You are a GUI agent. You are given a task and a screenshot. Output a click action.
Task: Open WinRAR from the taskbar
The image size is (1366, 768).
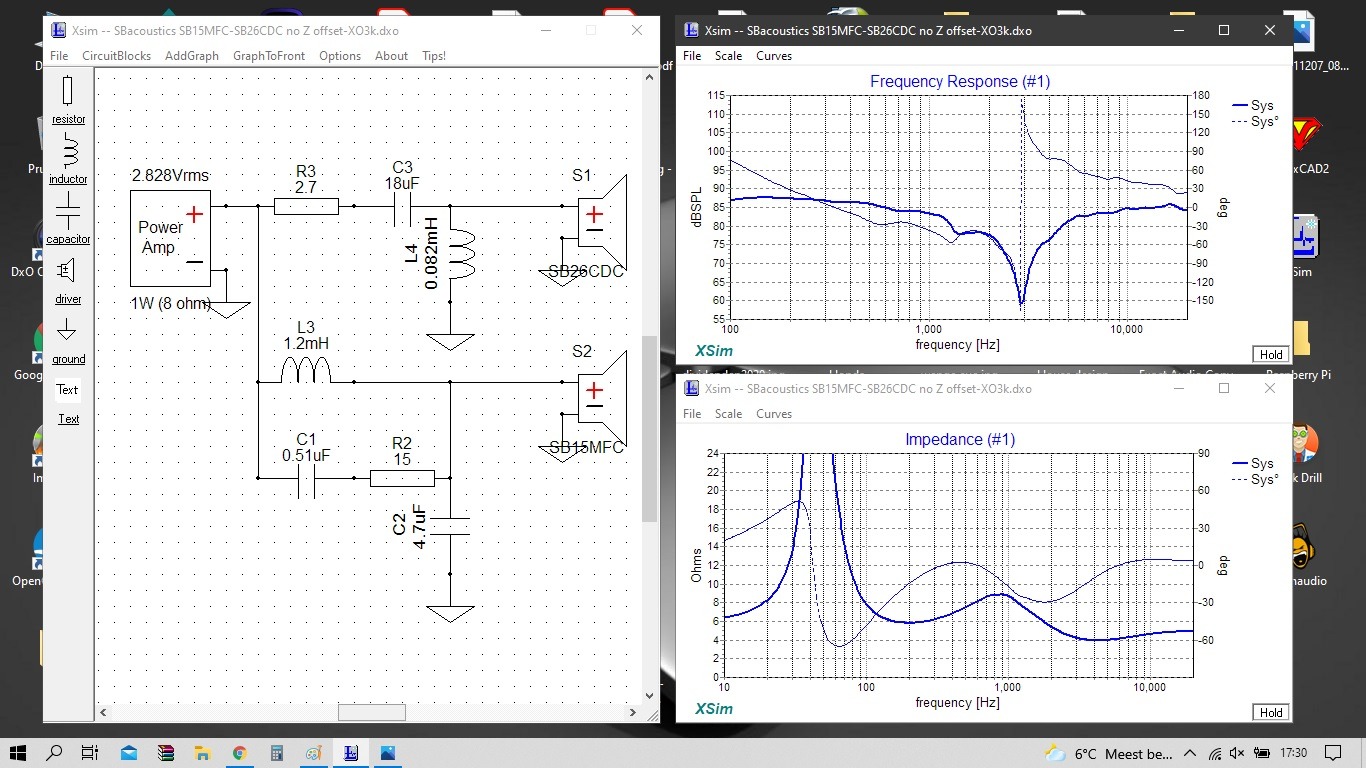coord(166,753)
